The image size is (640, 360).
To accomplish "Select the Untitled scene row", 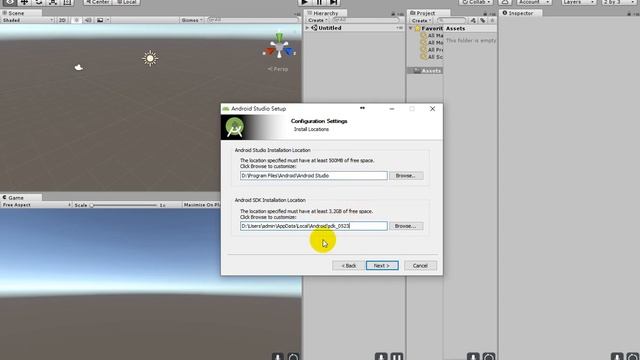I will point(354,28).
